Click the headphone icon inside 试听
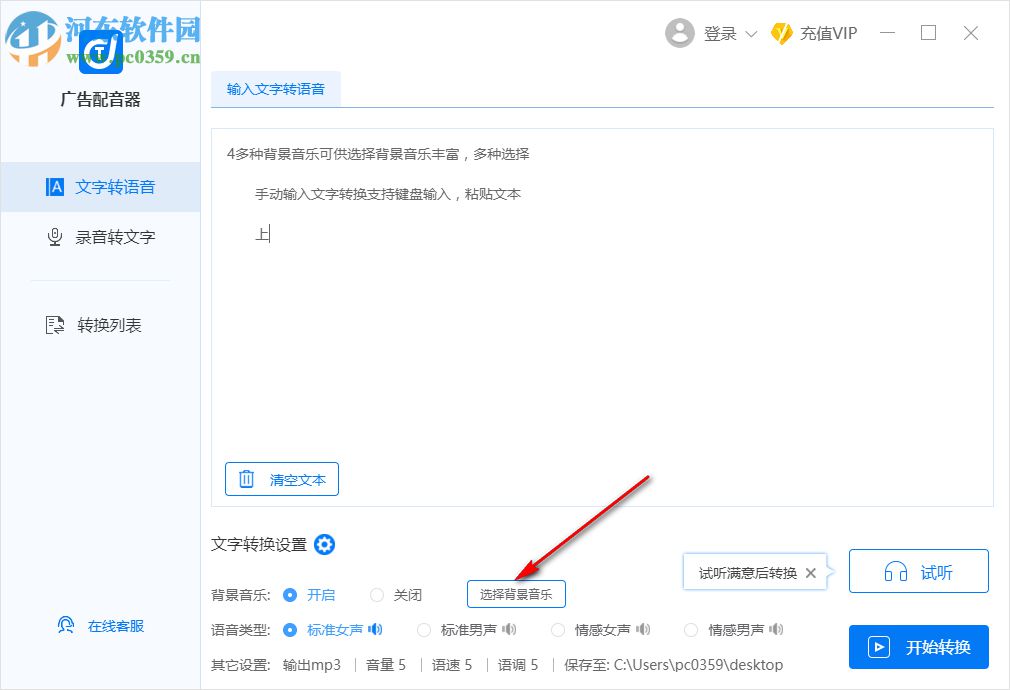1010x690 pixels. click(898, 571)
